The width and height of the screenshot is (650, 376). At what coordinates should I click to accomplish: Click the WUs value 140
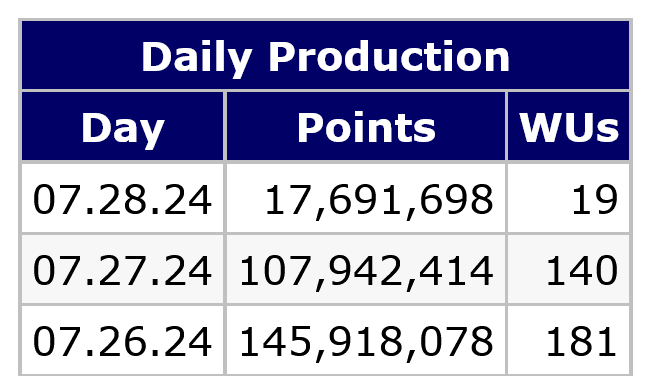click(582, 271)
